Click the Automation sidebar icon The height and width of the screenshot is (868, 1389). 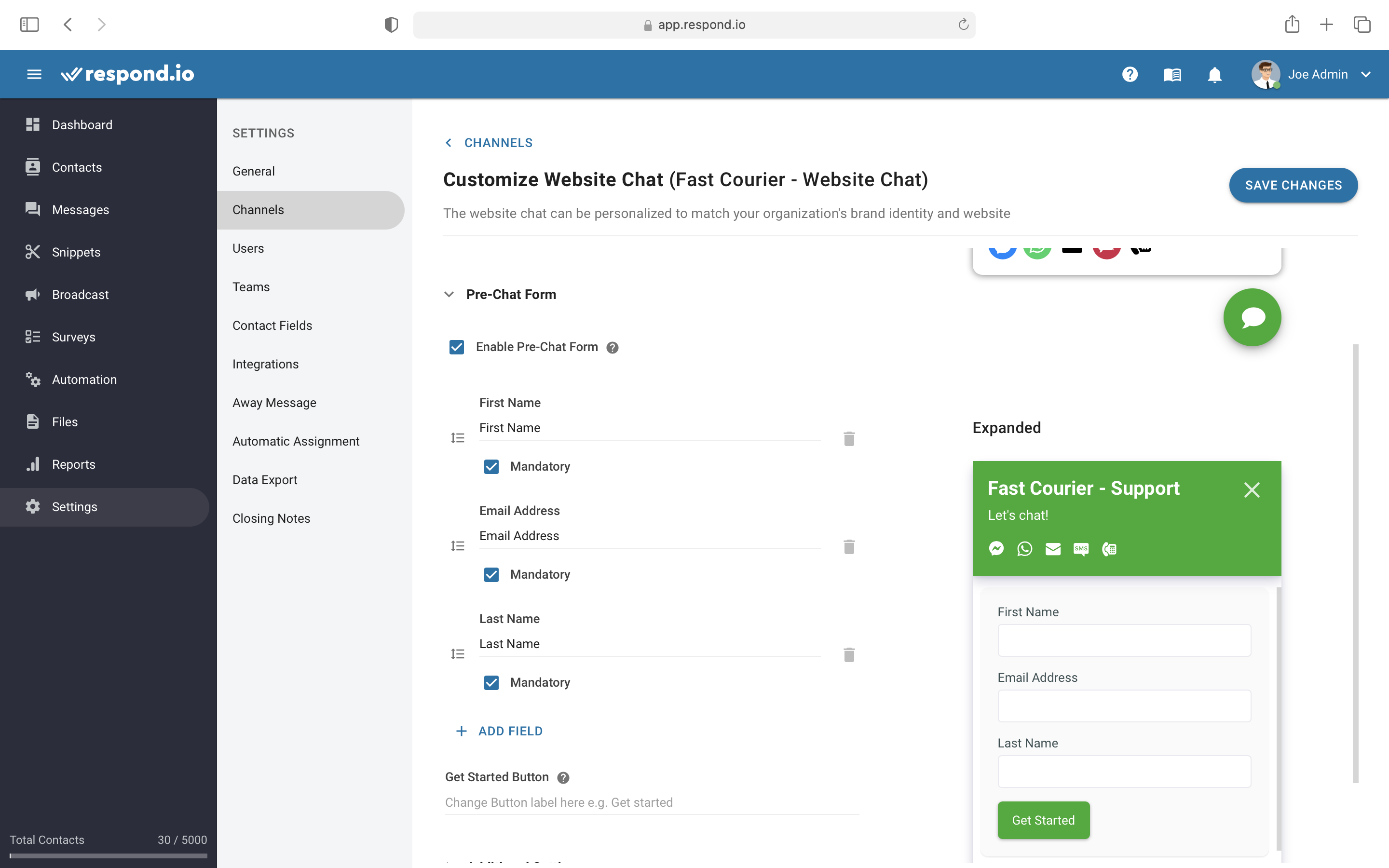[32, 378]
